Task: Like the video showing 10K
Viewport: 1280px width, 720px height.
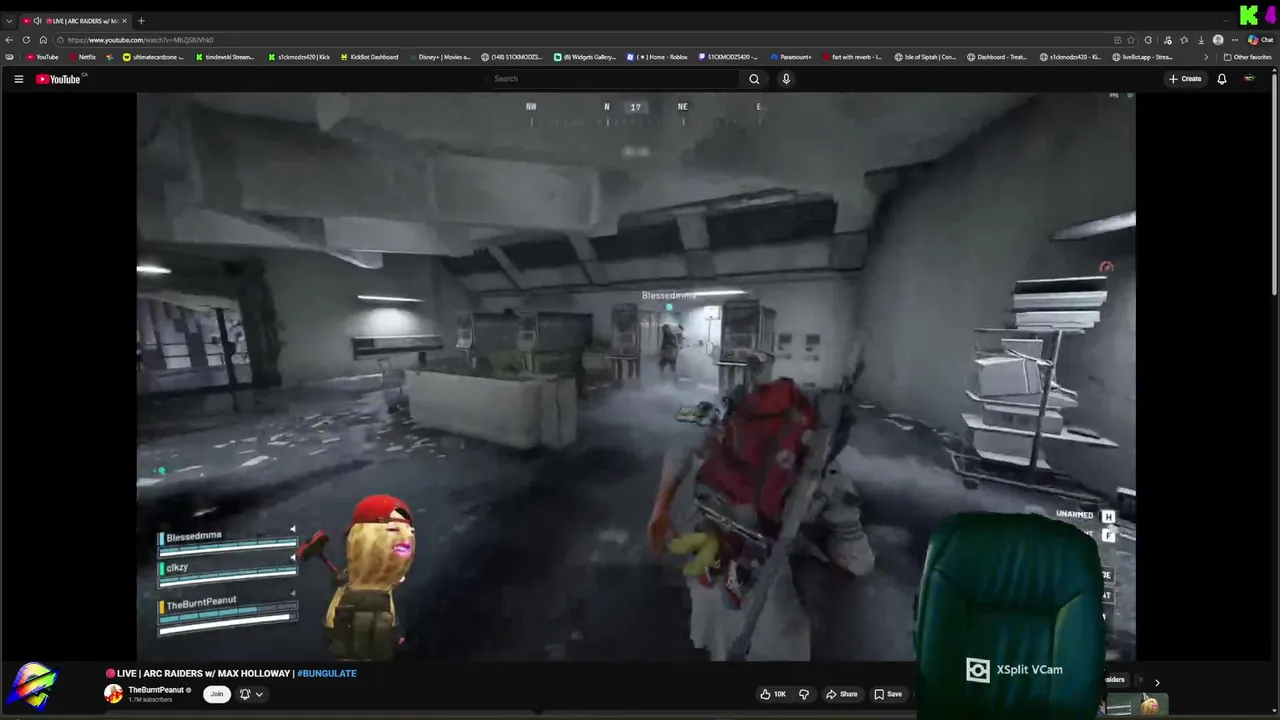Action: [773, 694]
